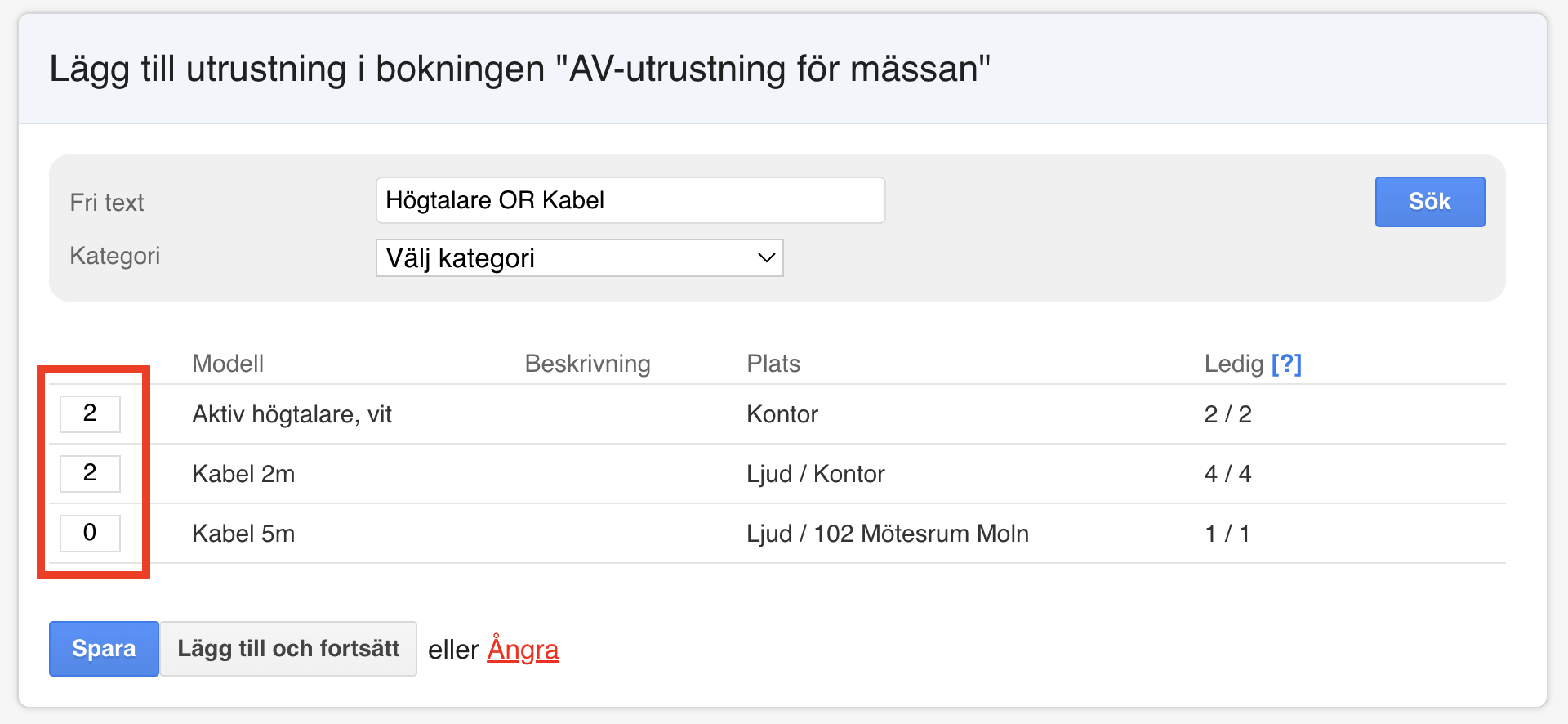1568x724 pixels.
Task: Click the Kabel 5m model name
Action: (x=243, y=534)
